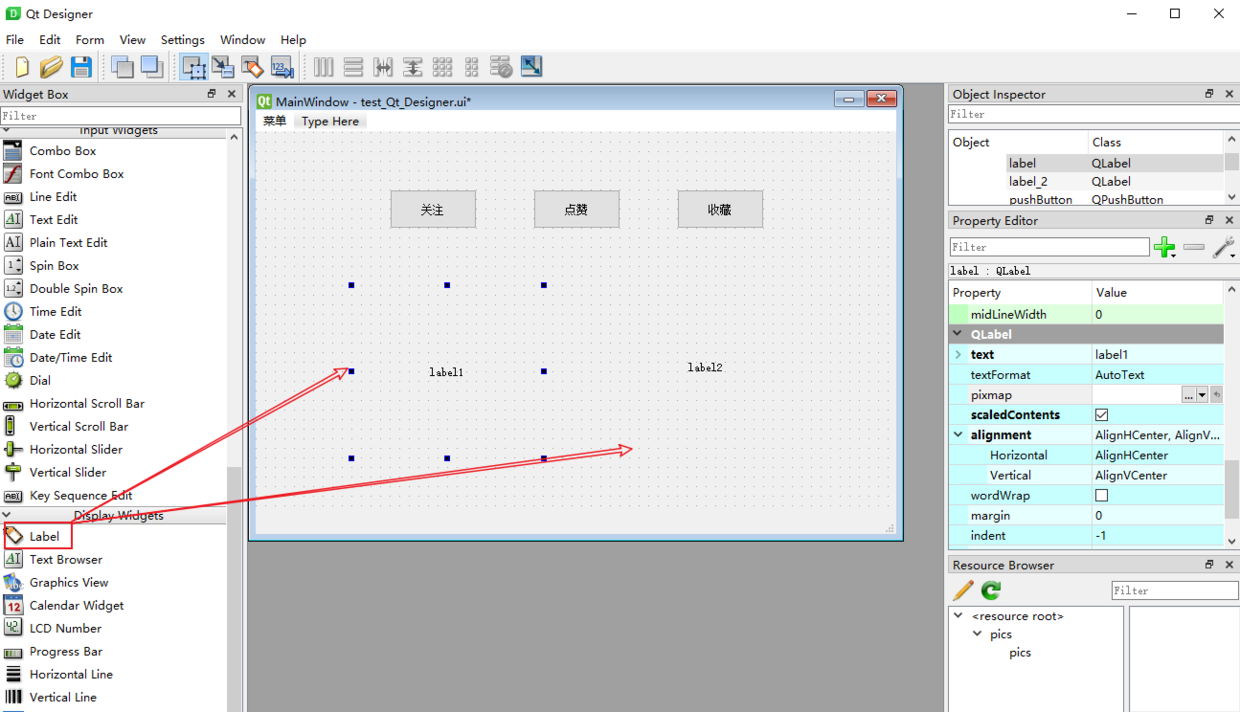The height and width of the screenshot is (712, 1240).
Task: Collapse the alignment property group
Action: click(958, 435)
